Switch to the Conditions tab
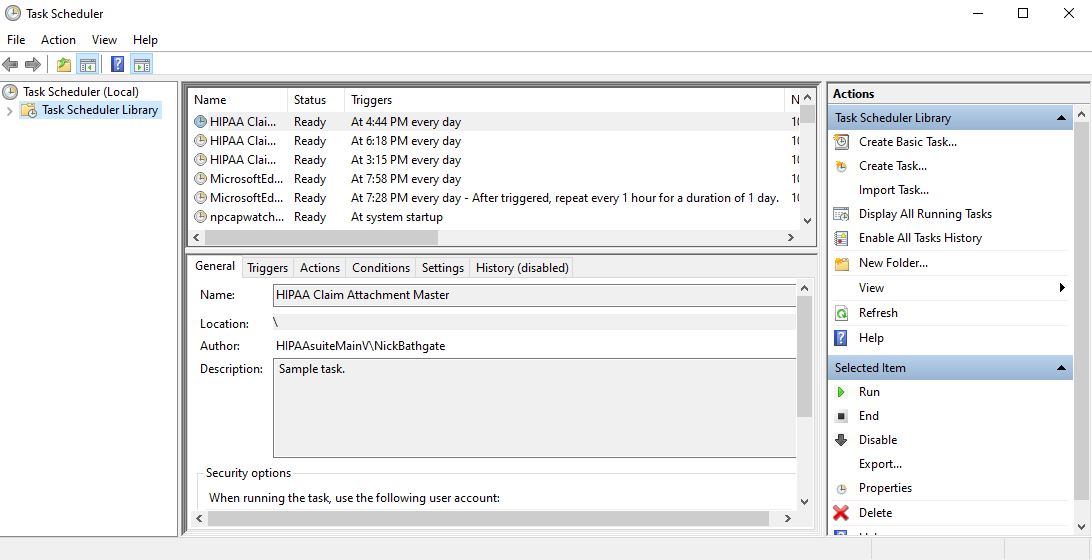Image resolution: width=1092 pixels, height=560 pixels. 381,268
